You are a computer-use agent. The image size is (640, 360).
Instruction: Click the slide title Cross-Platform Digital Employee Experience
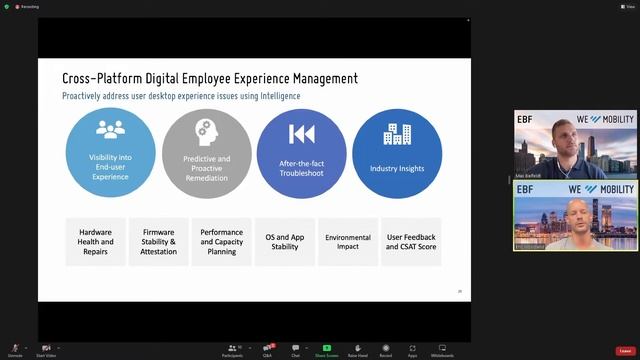click(210, 78)
